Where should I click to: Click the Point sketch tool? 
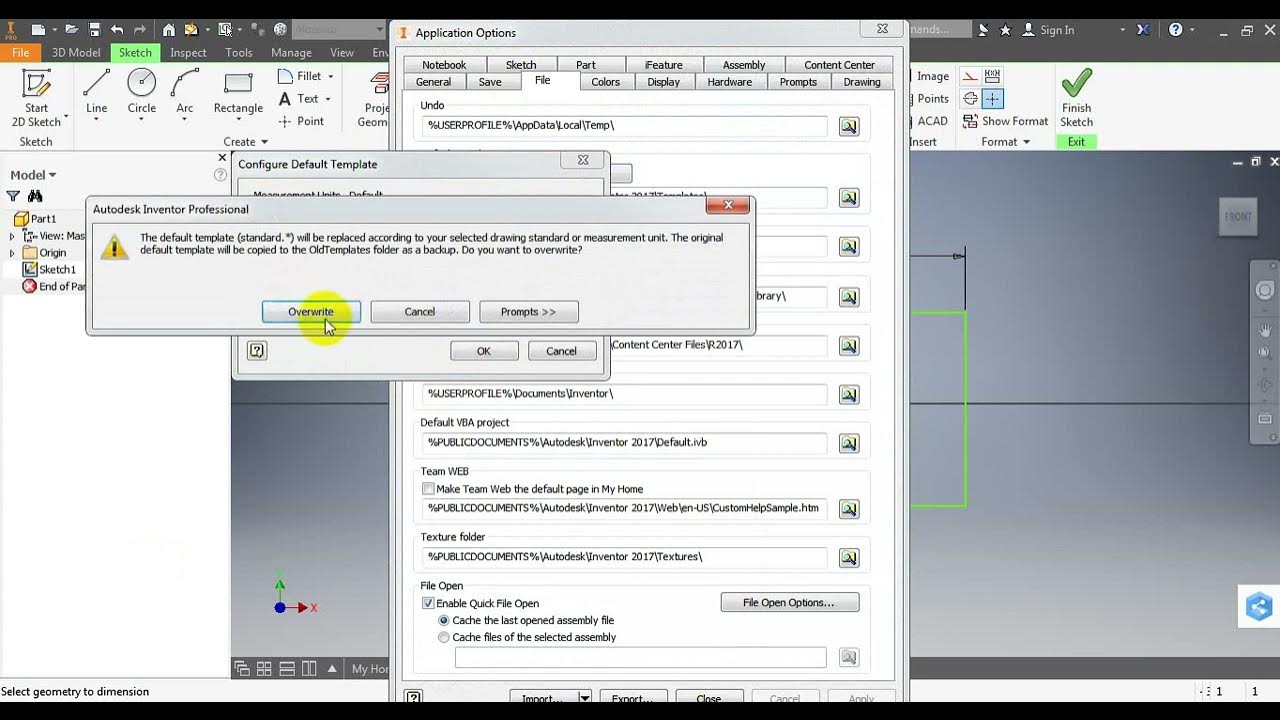301,121
